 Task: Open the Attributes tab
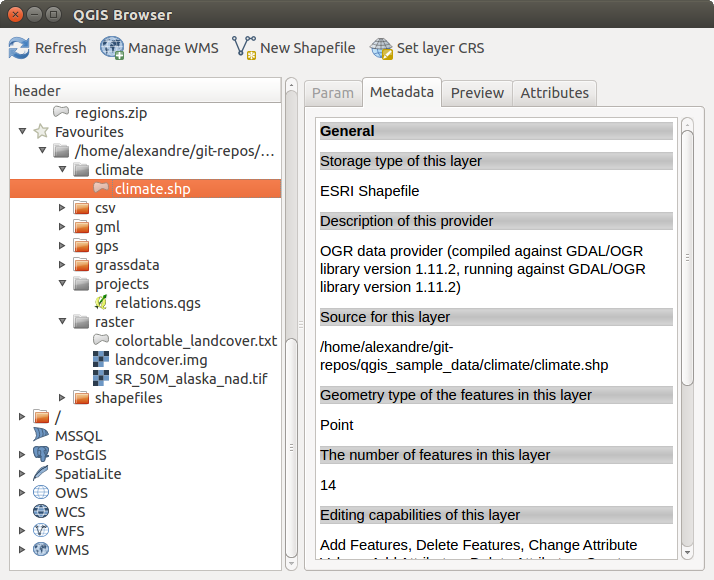tap(554, 93)
